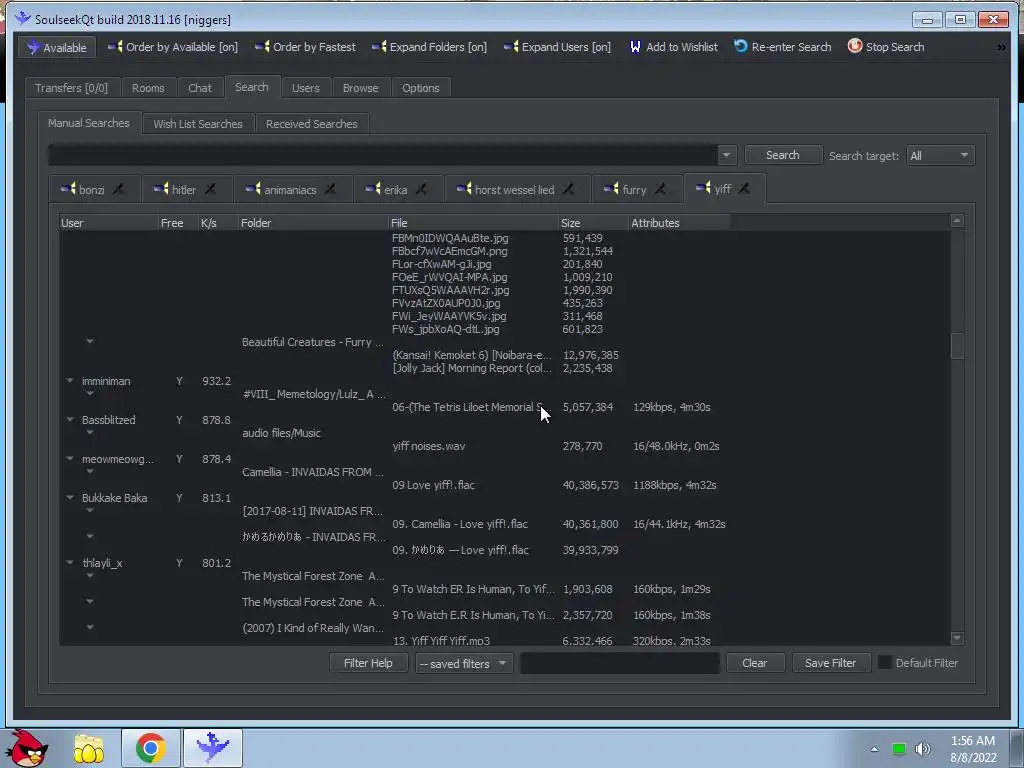Image resolution: width=1024 pixels, height=768 pixels.
Task: Toggle Order by Available option
Action: (x=173, y=47)
